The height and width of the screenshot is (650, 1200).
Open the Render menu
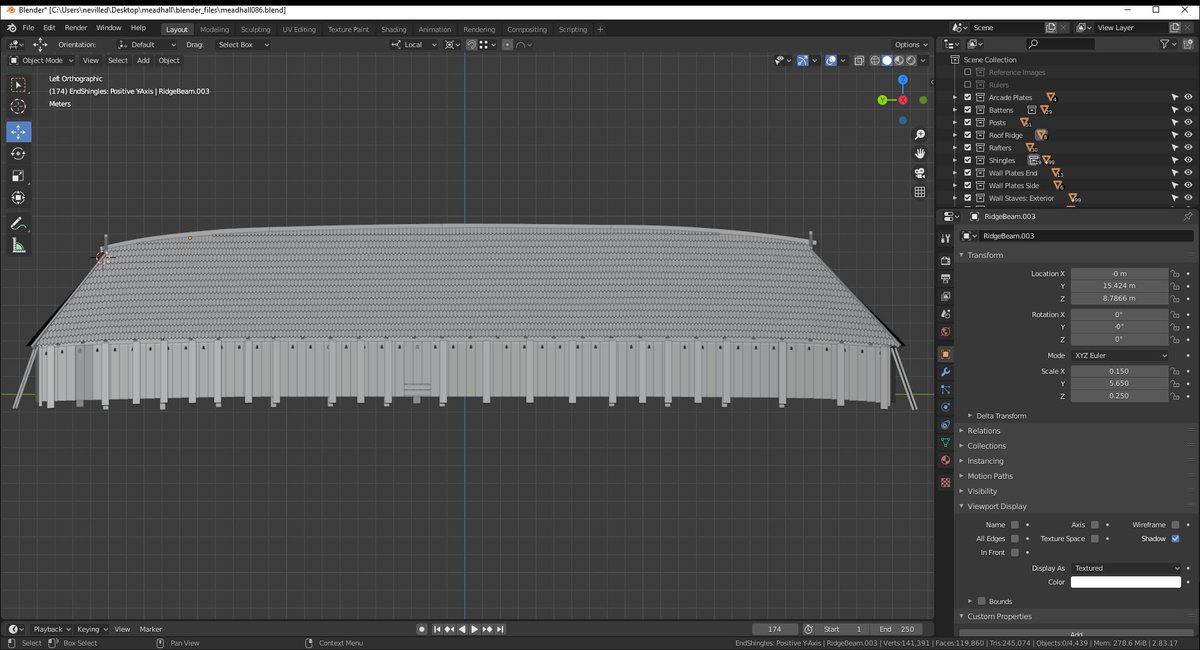[76, 28]
